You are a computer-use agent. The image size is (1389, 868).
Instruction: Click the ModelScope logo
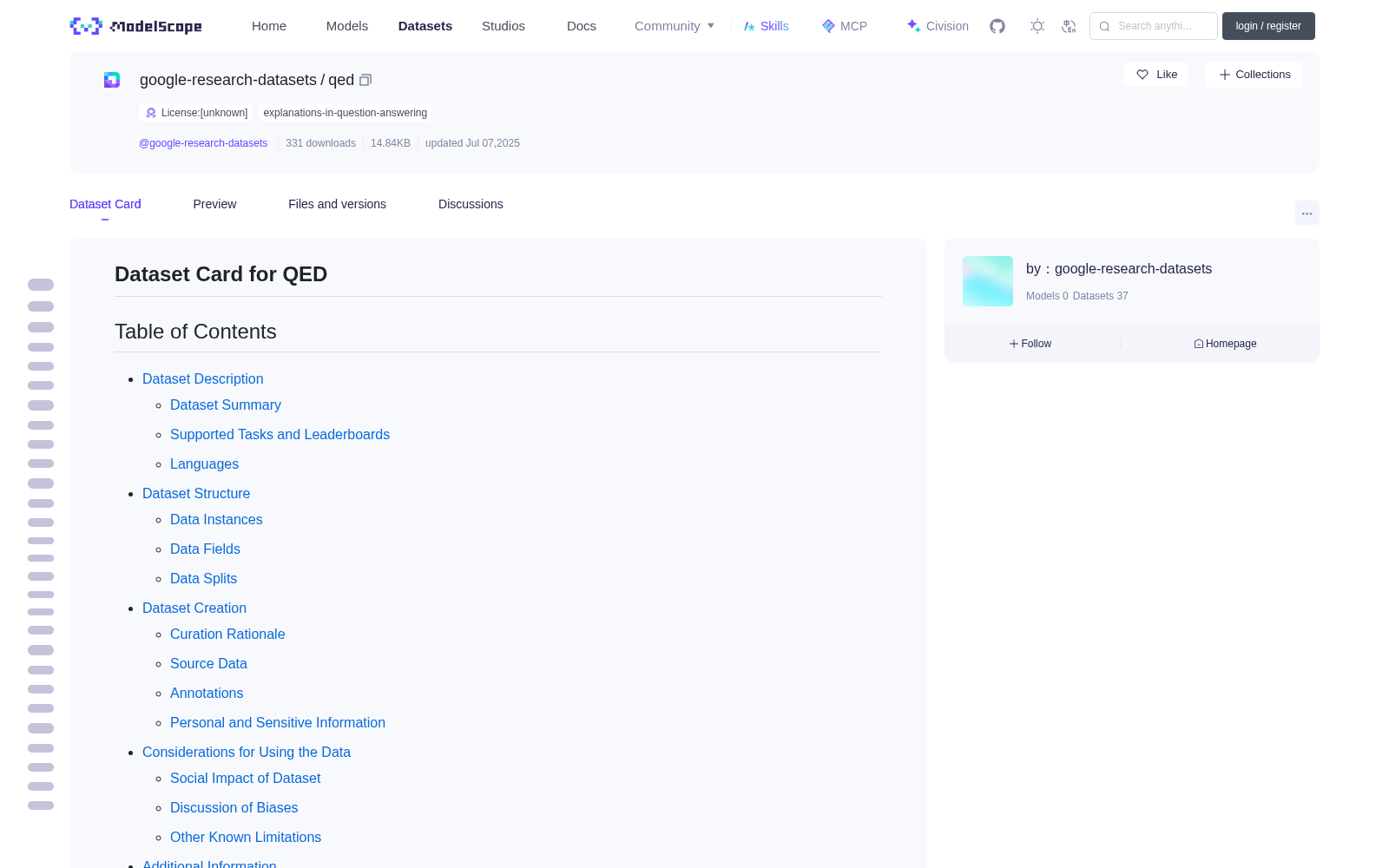pyautogui.click(x=135, y=26)
